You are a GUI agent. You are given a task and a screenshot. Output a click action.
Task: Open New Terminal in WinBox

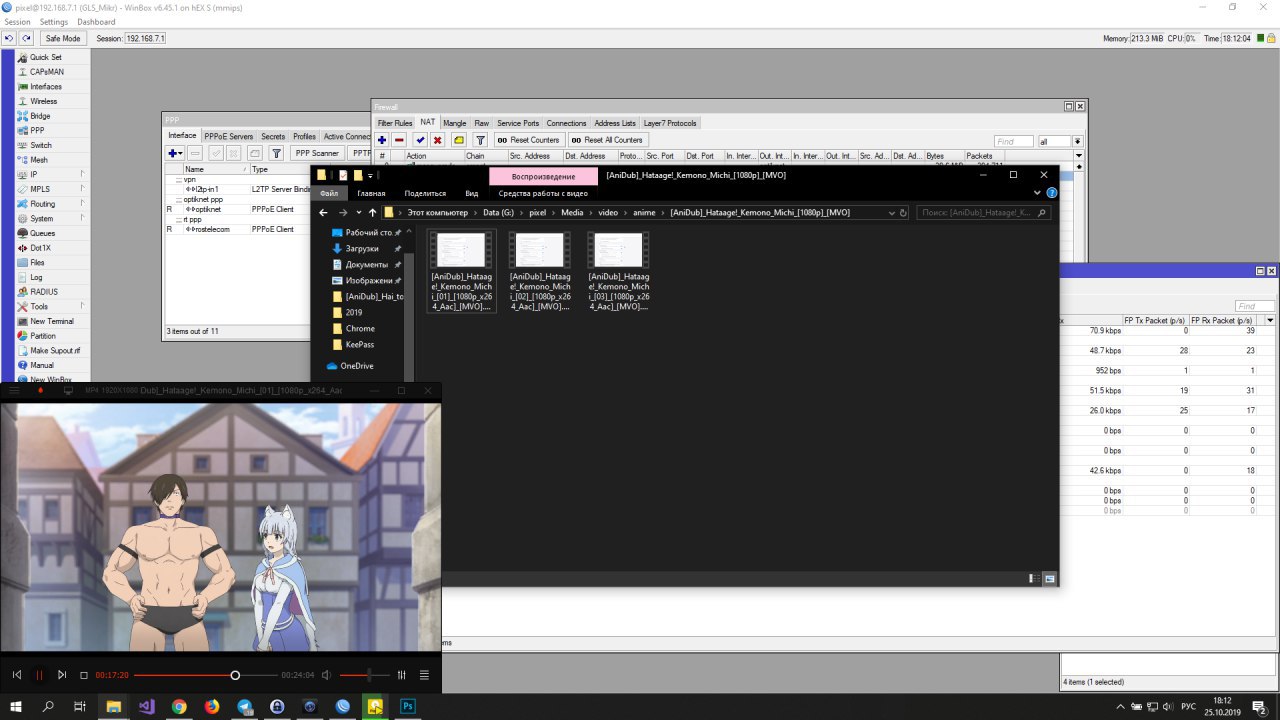point(51,321)
